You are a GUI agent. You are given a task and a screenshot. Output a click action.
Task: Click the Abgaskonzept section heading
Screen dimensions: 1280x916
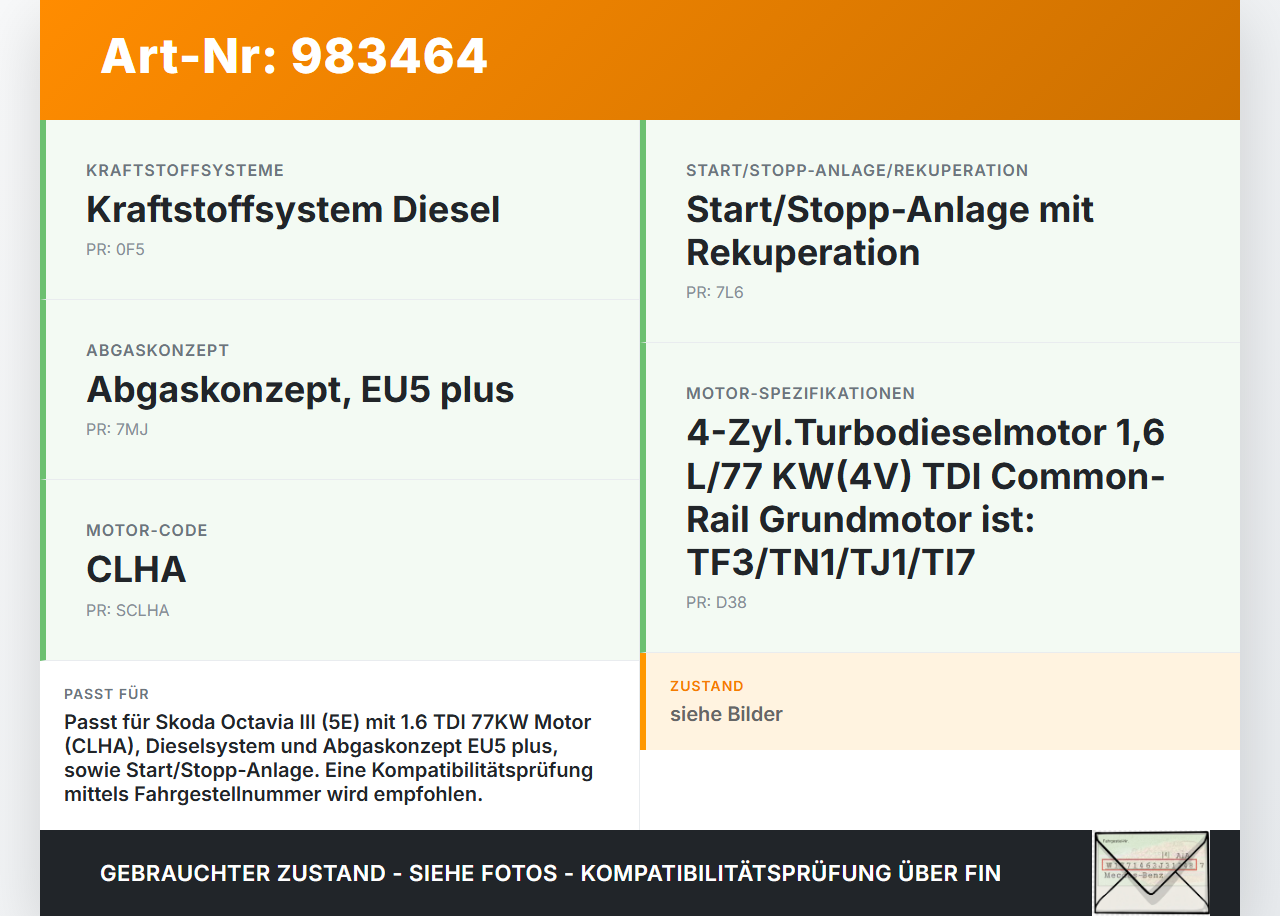pos(157,350)
